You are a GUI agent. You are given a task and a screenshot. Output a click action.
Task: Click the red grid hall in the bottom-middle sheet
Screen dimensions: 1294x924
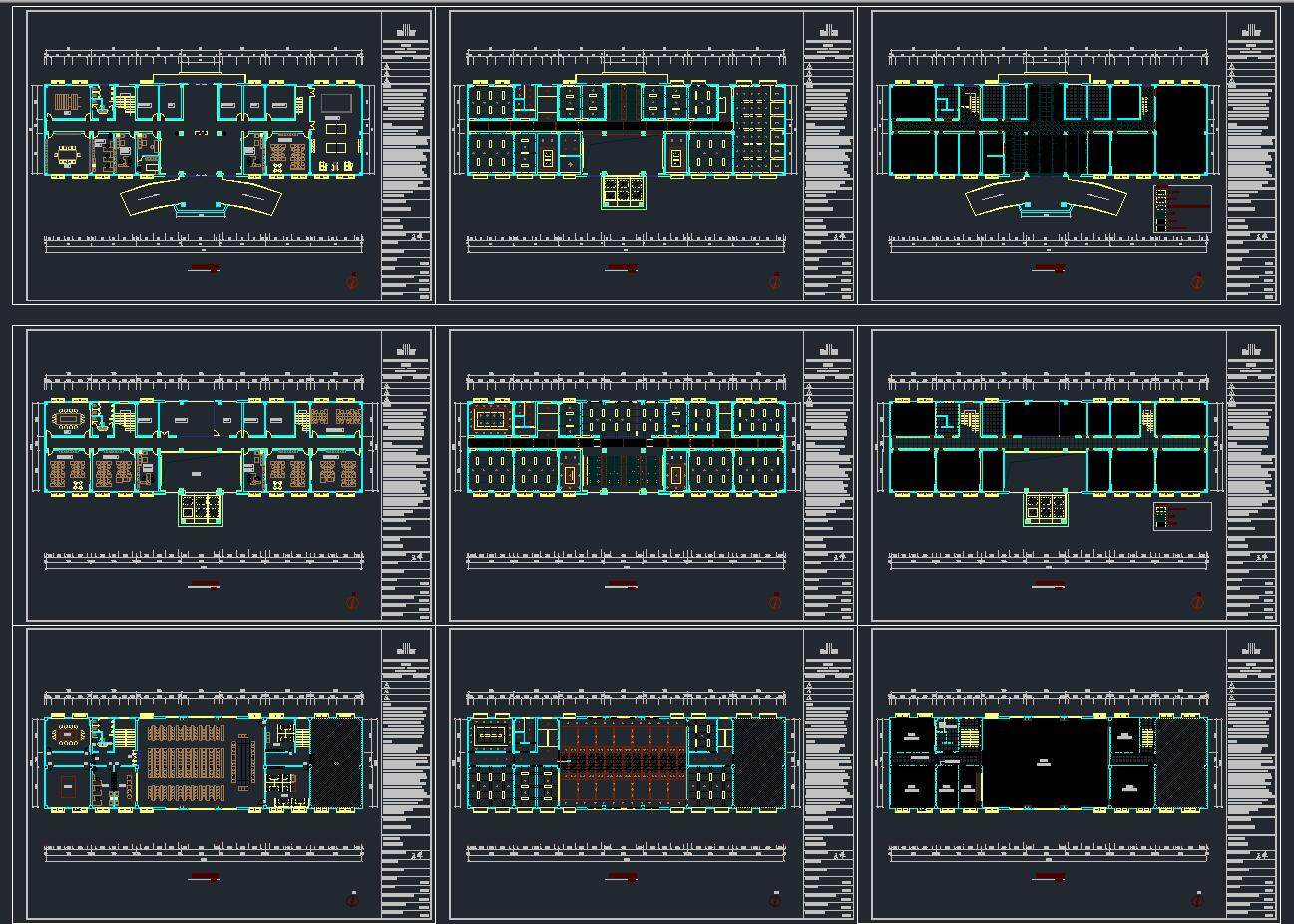624,763
